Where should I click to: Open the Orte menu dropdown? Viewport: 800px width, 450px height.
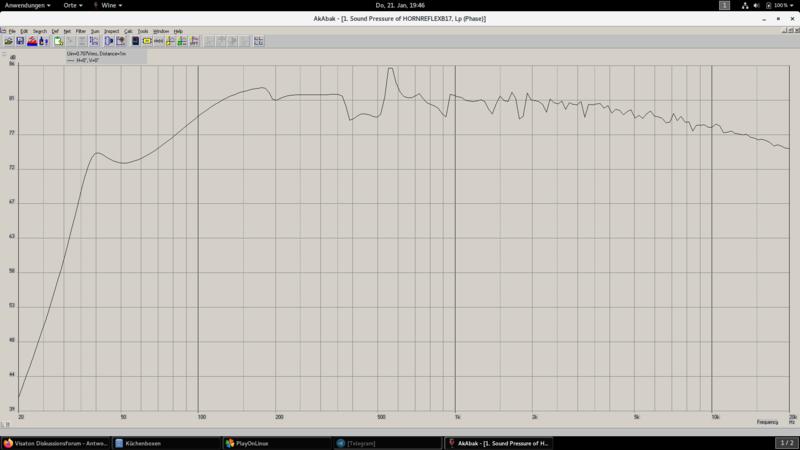73,5
